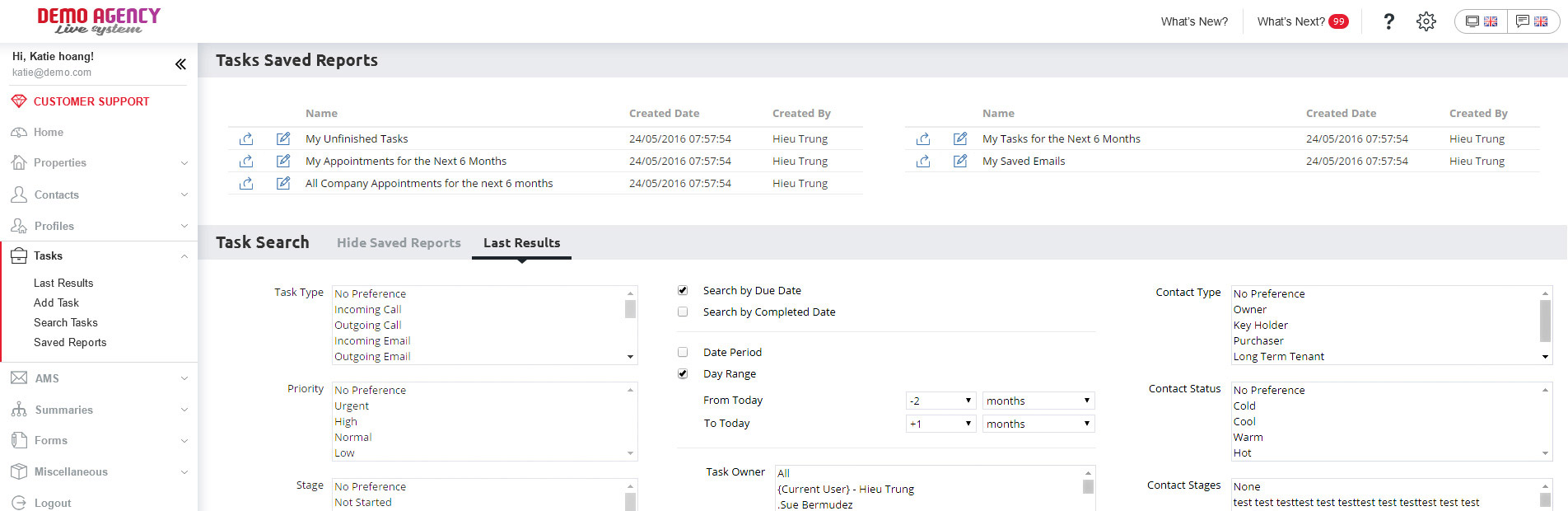Click the monitor language flag icon
The height and width of the screenshot is (511, 1568).
pos(1482,21)
